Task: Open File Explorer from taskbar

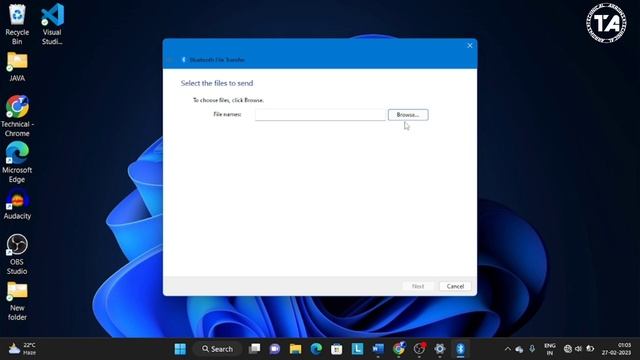Action: (x=296, y=349)
